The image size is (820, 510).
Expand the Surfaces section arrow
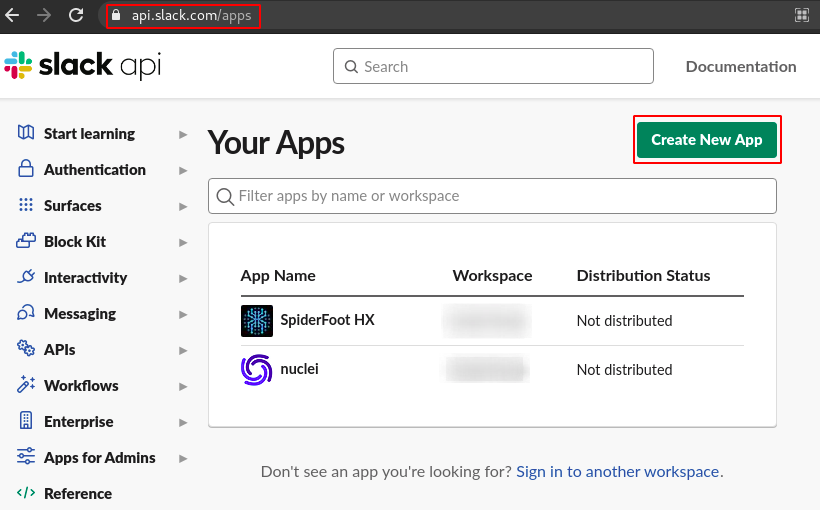coord(183,206)
